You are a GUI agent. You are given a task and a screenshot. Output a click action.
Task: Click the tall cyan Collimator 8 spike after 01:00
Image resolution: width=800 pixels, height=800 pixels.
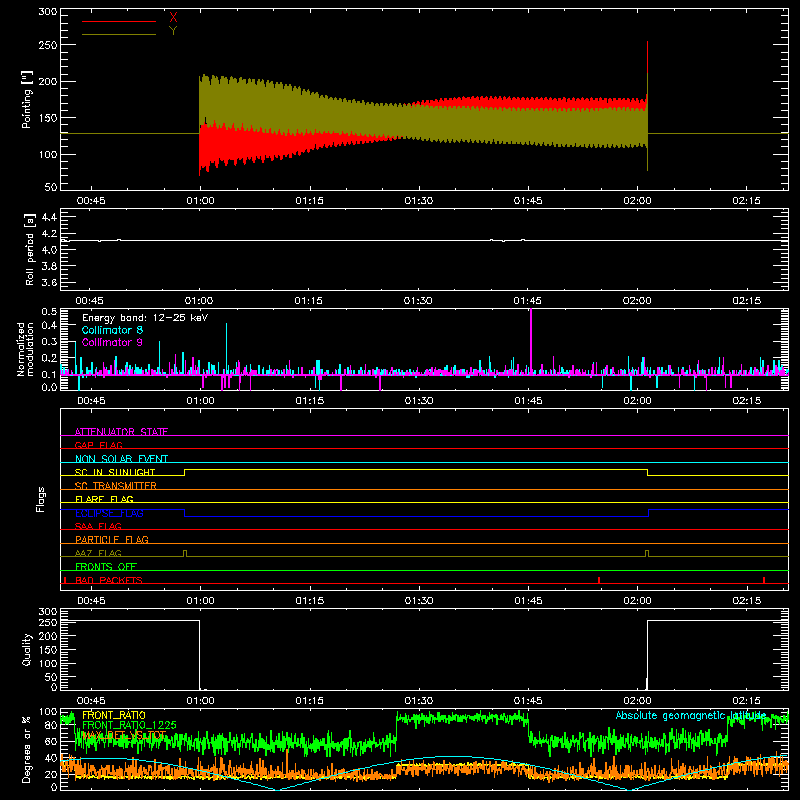coord(227,349)
